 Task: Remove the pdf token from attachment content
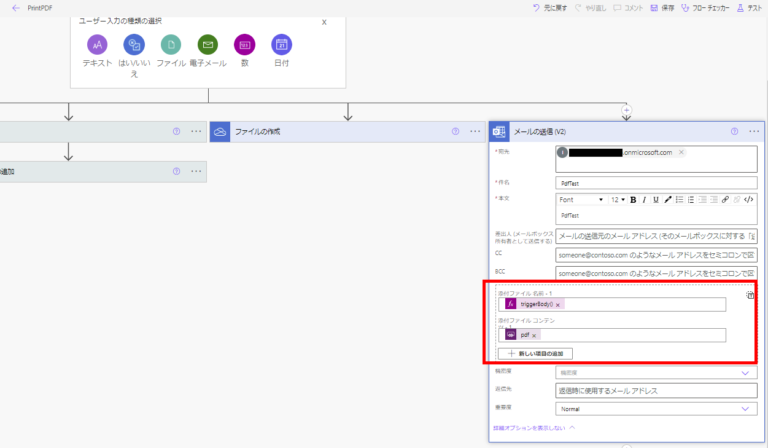click(x=535, y=335)
